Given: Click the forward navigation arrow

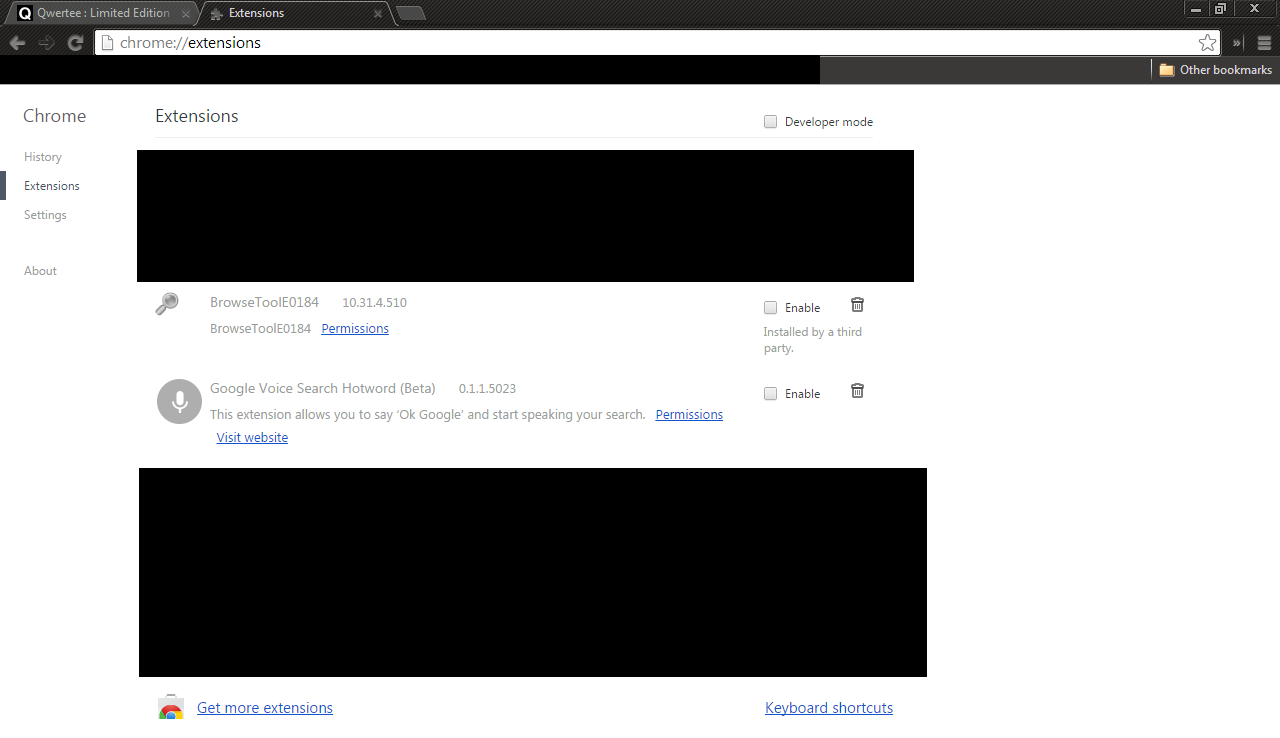Looking at the screenshot, I should [x=46, y=43].
